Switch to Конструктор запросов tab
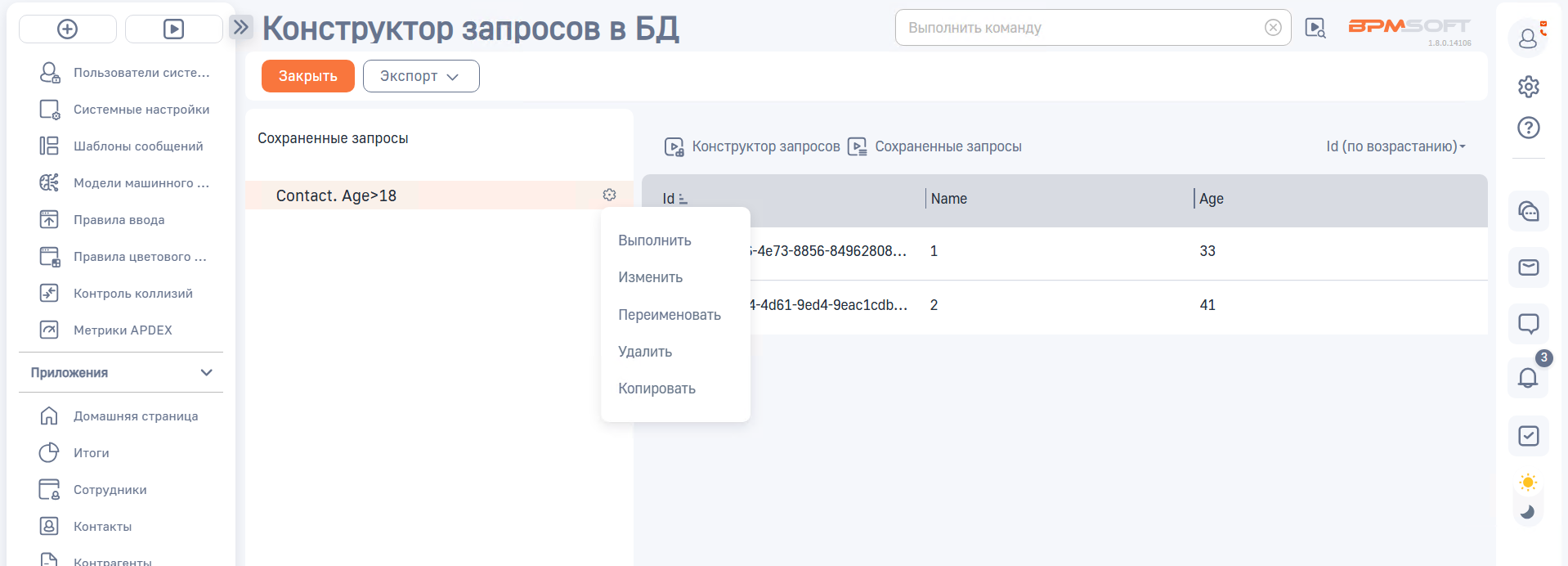This screenshot has width=1568, height=566. [x=752, y=146]
